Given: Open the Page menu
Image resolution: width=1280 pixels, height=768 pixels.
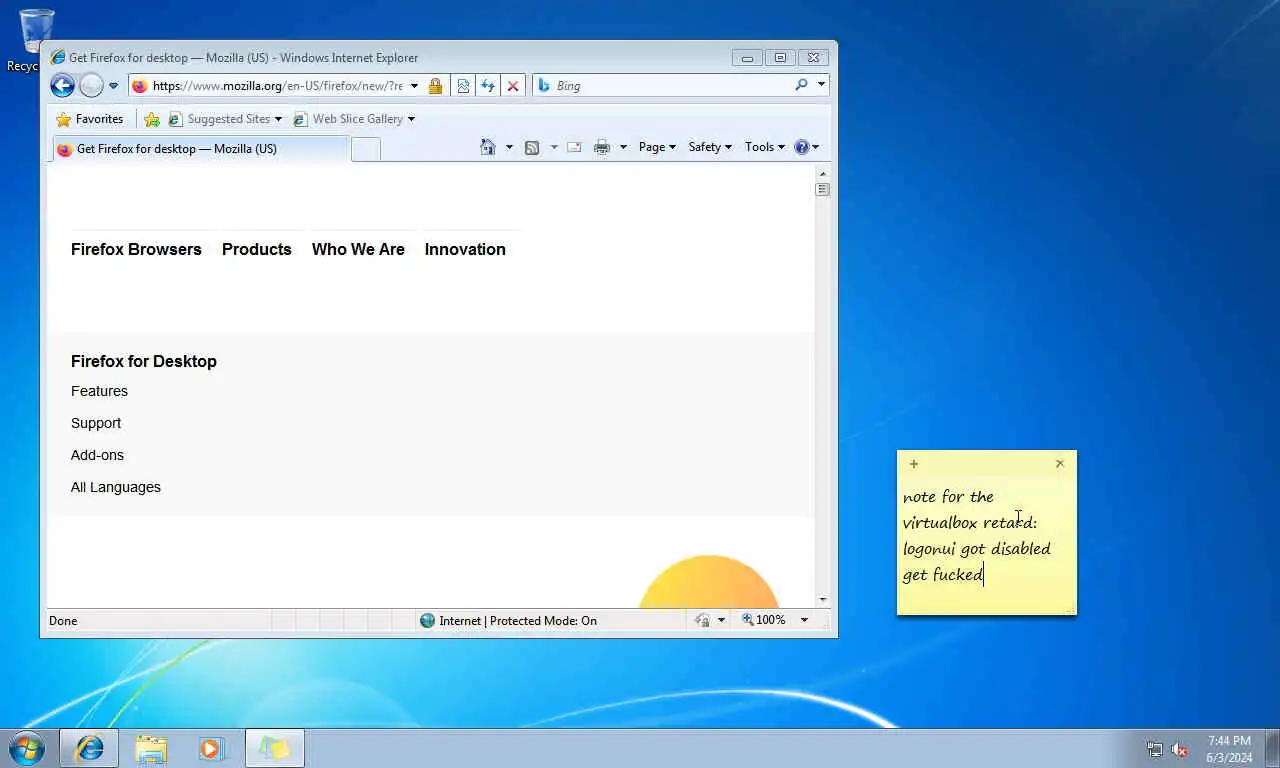Looking at the screenshot, I should click(657, 147).
